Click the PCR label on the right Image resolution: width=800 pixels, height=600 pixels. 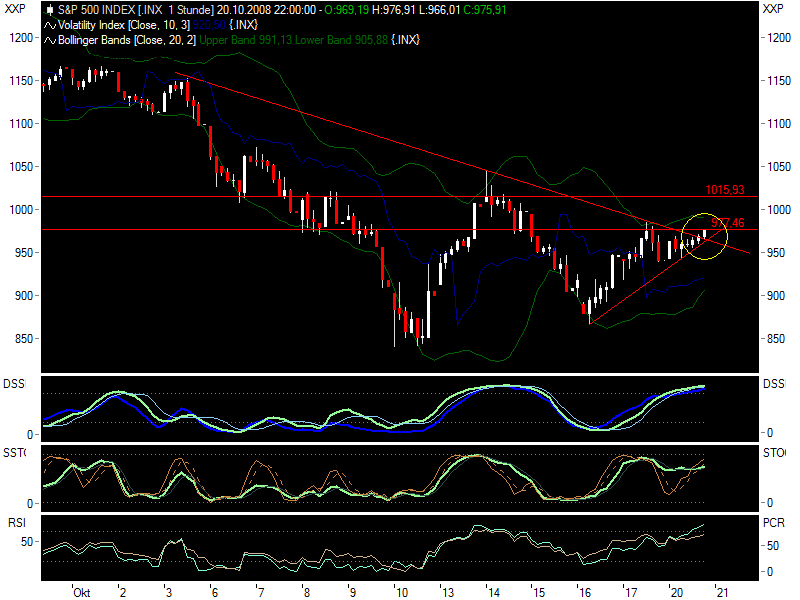coord(773,522)
